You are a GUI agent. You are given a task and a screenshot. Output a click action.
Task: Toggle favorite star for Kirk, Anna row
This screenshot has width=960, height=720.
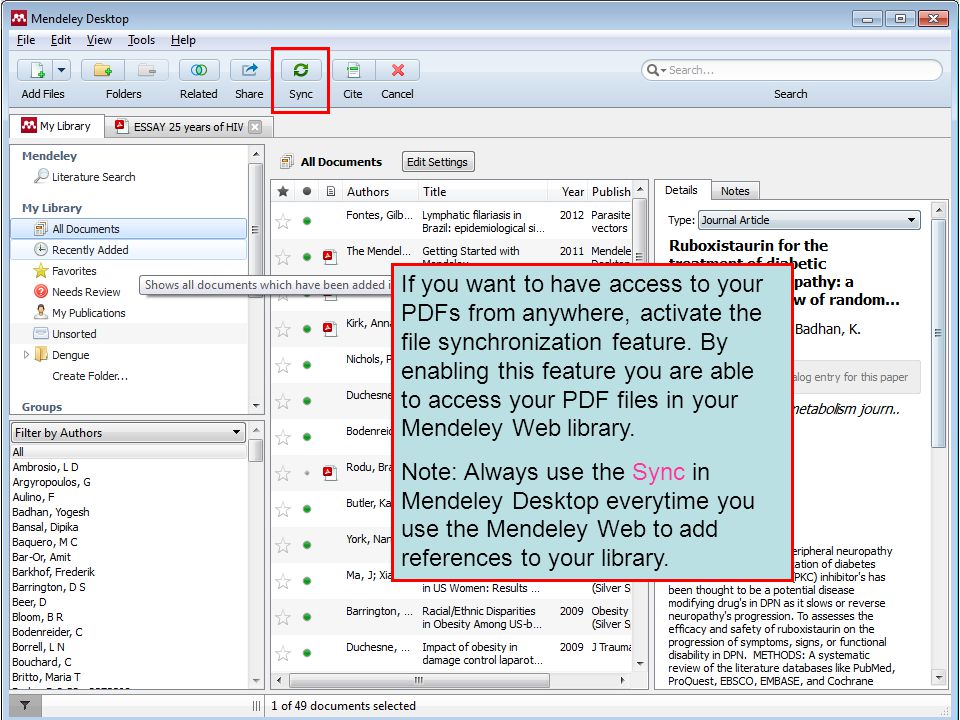point(283,329)
